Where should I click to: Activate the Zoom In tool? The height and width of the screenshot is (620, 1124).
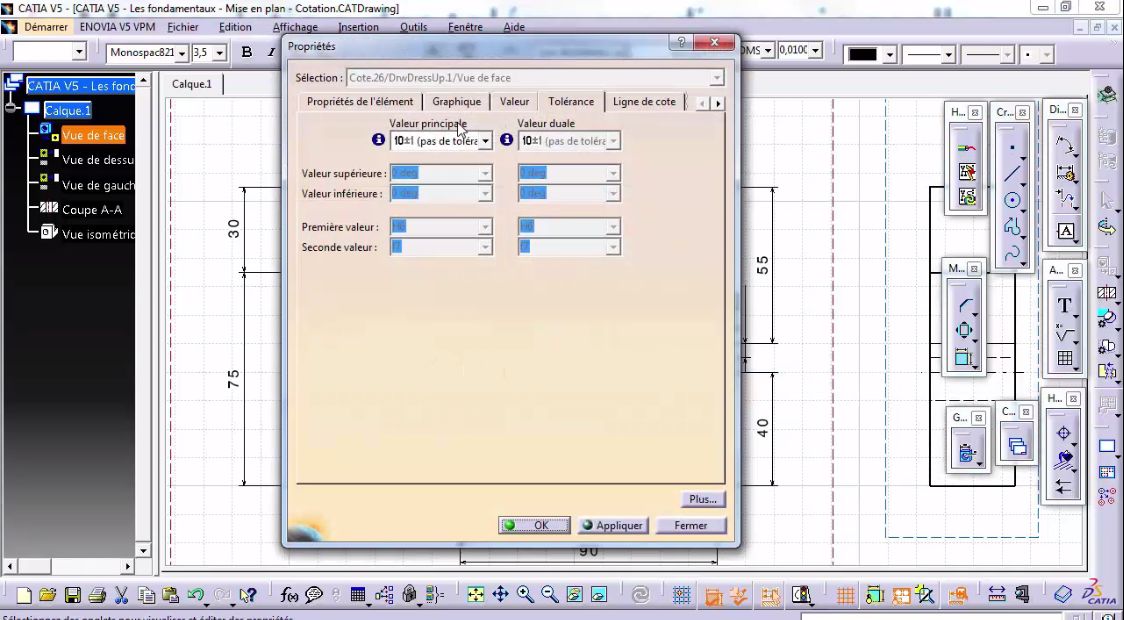[525, 592]
